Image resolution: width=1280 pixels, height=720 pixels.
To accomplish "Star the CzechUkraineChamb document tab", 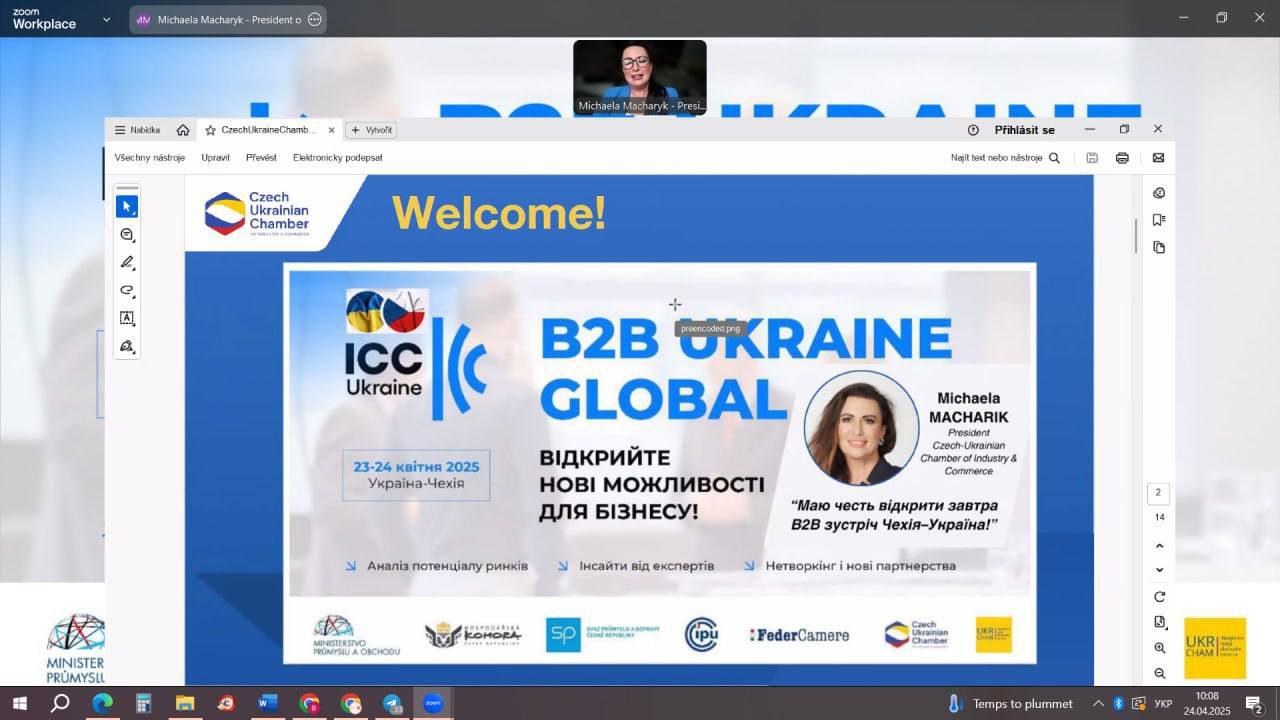I will (211, 130).
